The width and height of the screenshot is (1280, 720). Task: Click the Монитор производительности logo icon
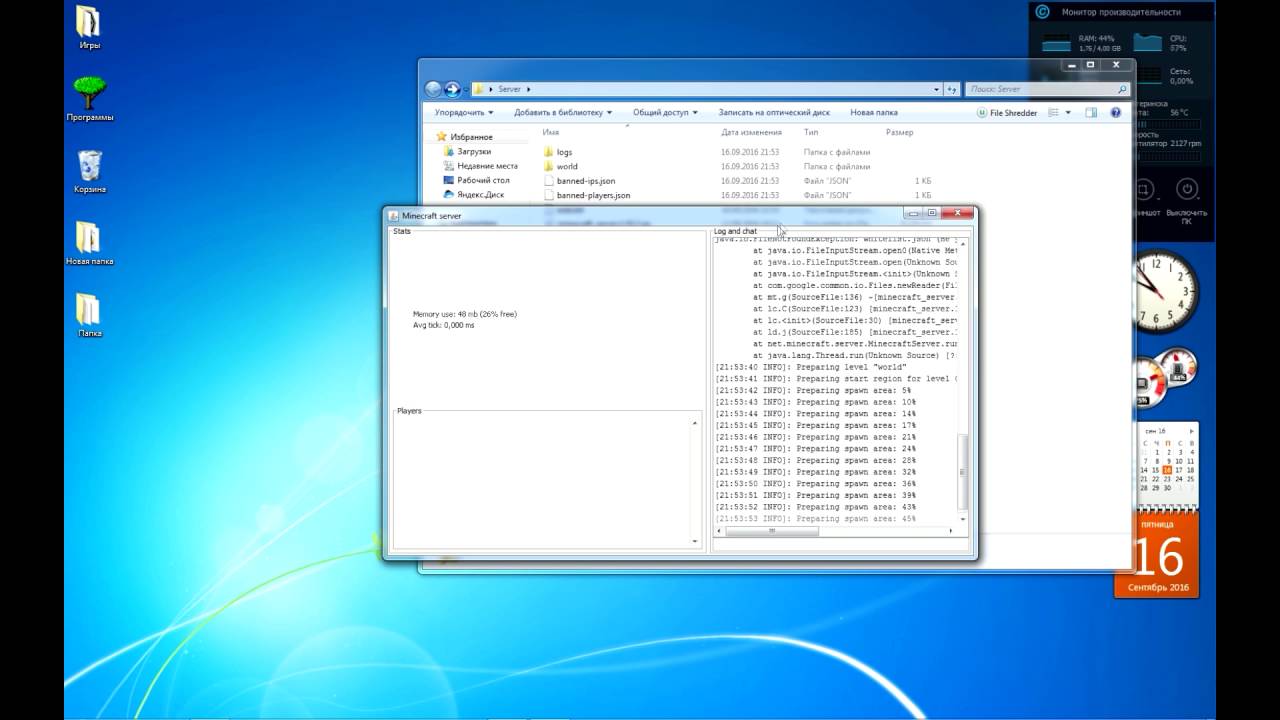pos(1043,12)
